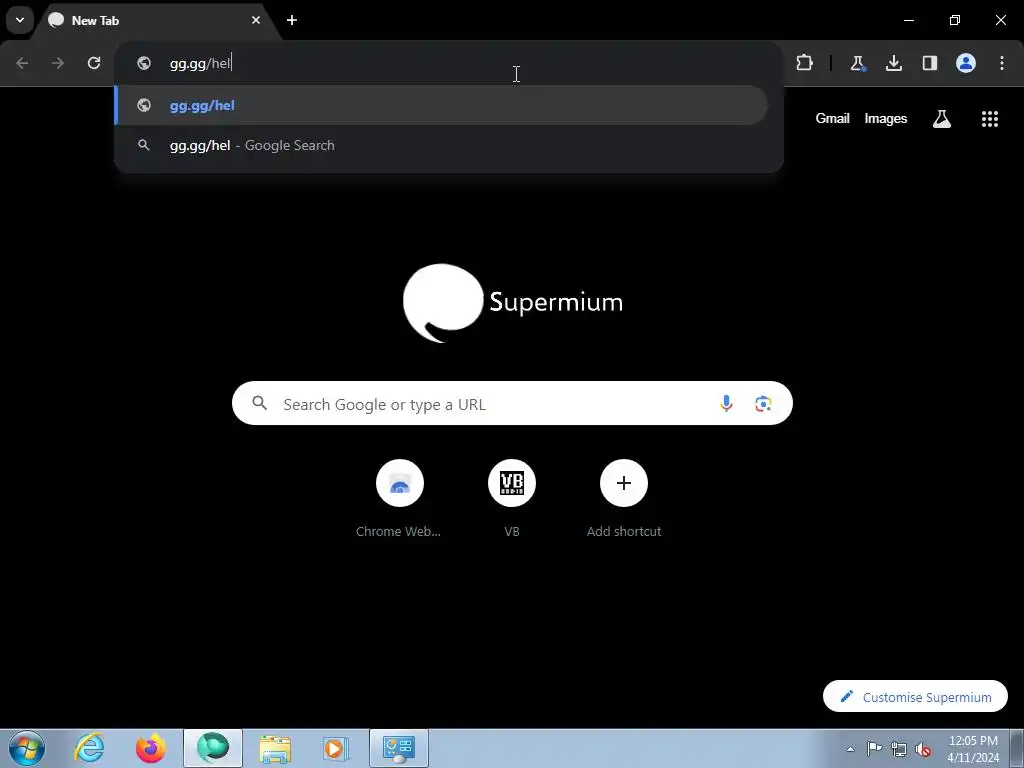The width and height of the screenshot is (1024, 768).
Task: Open a new tab with plus button
Action: tap(292, 20)
